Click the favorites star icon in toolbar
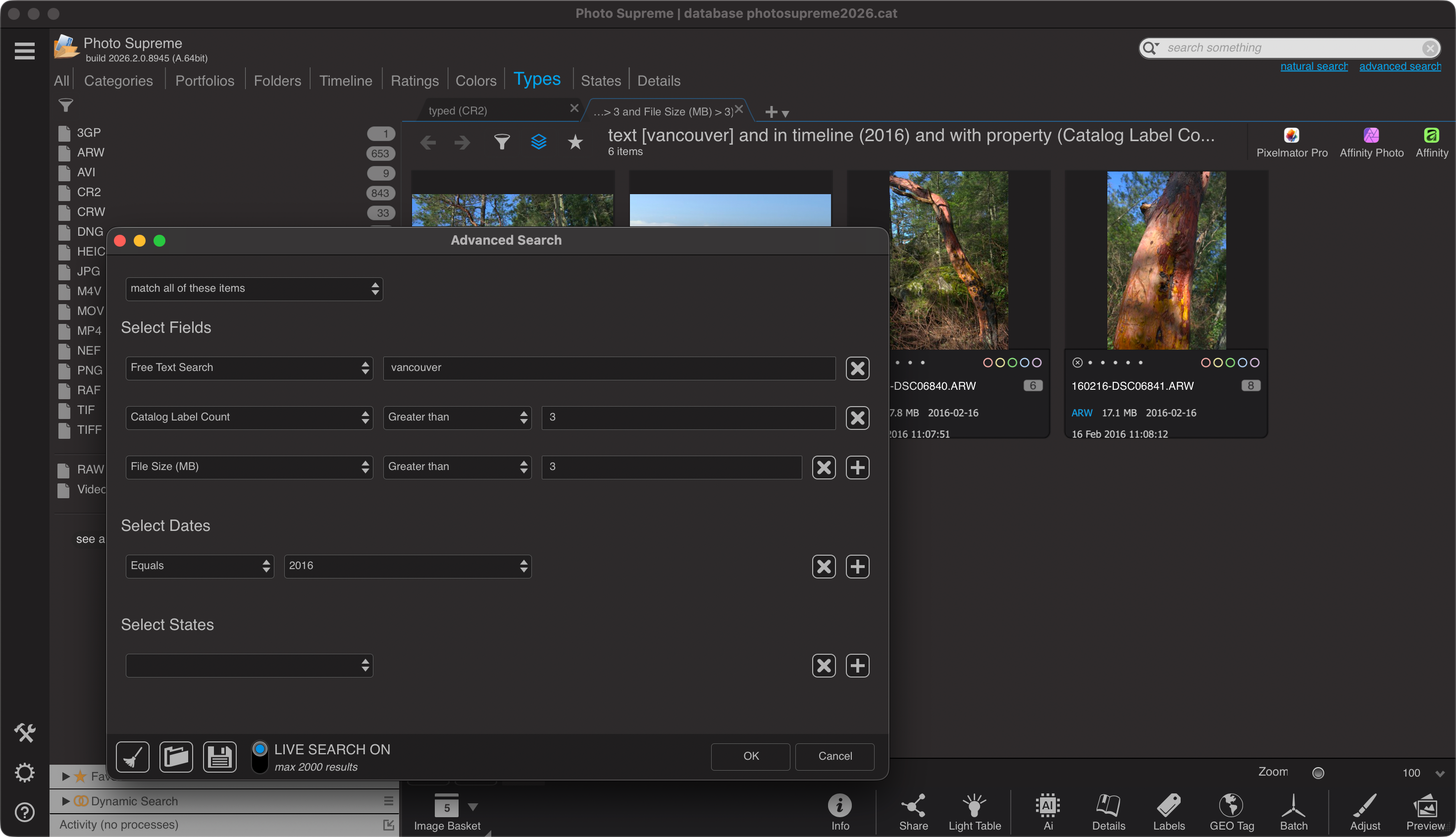The image size is (1456, 837). click(x=575, y=142)
